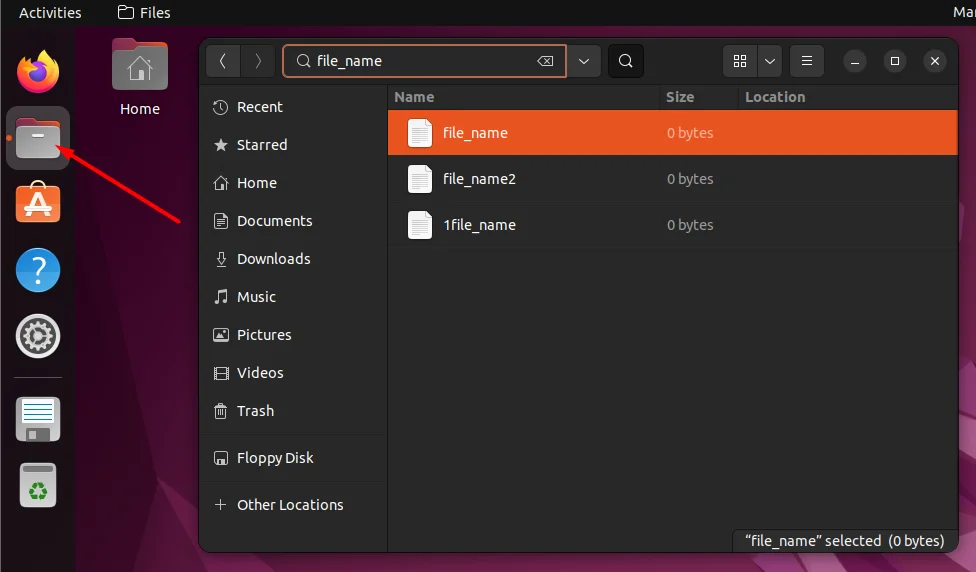This screenshot has width=976, height=572.
Task: Click the Starred star icon
Action: pos(220,145)
